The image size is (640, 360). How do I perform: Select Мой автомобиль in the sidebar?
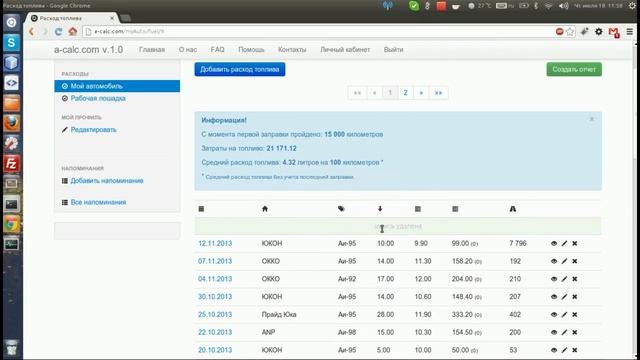[117, 86]
